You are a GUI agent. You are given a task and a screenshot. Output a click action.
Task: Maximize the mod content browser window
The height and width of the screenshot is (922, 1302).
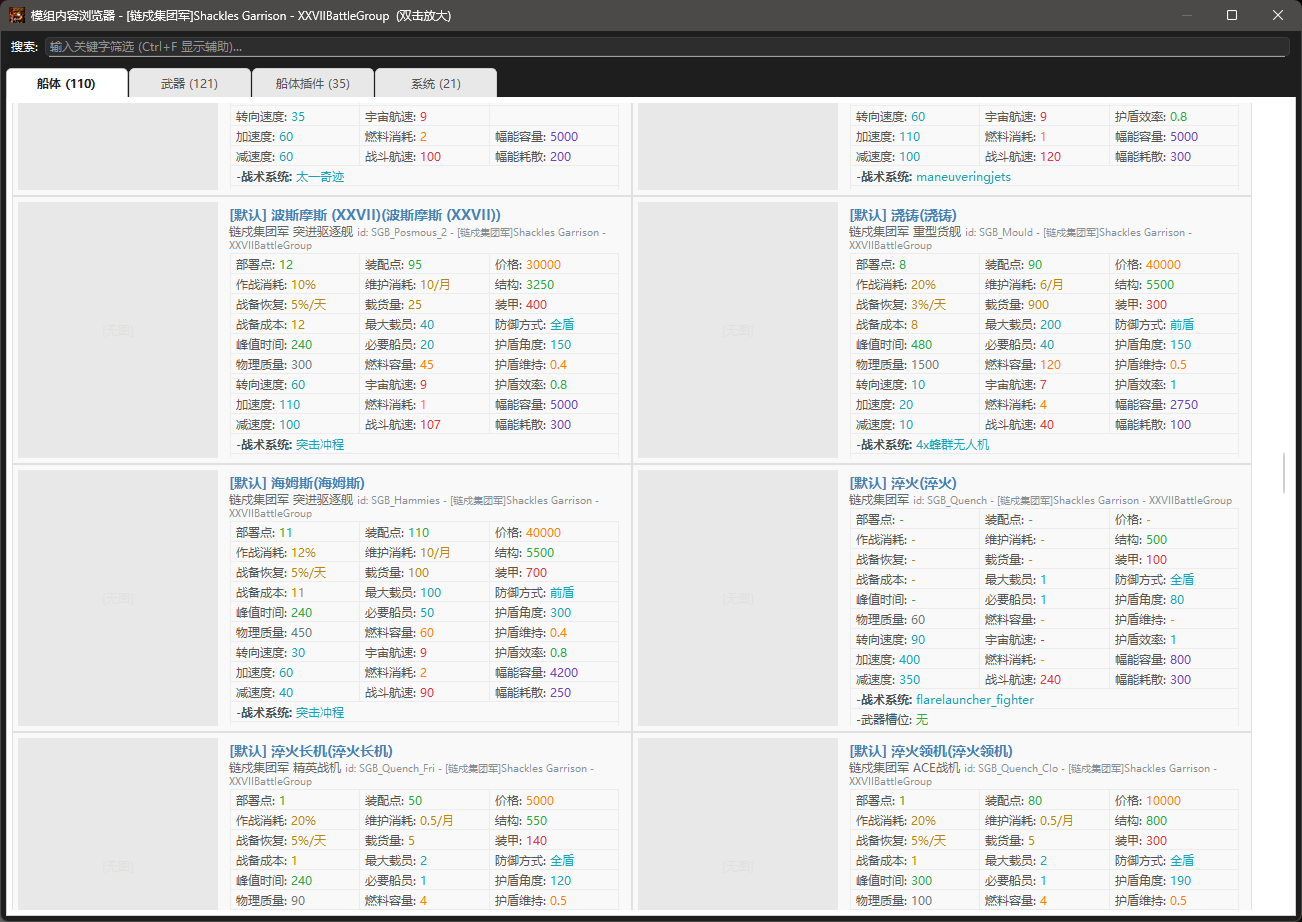pyautogui.click(x=1232, y=15)
